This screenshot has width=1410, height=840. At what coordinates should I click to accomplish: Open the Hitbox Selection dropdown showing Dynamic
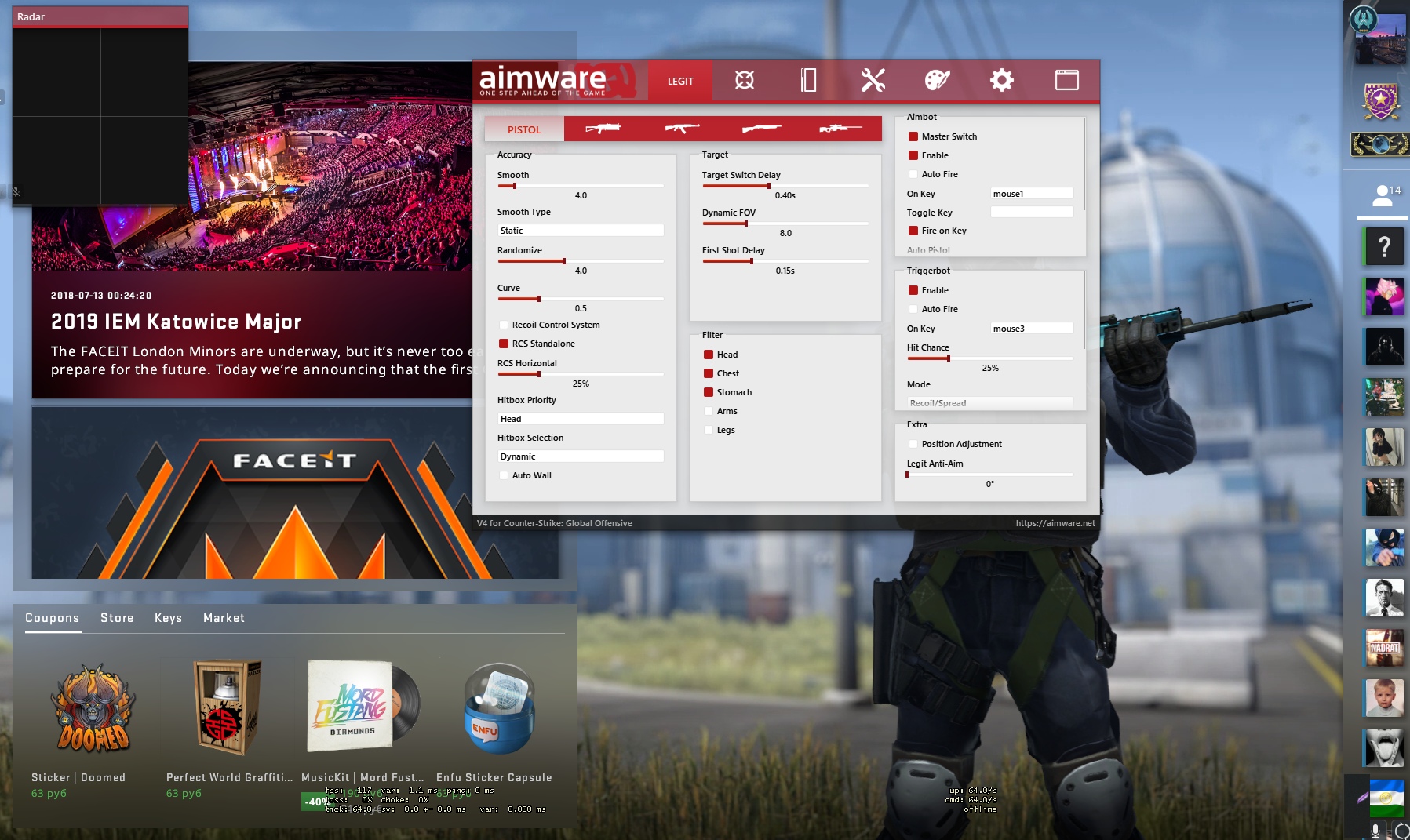pos(581,456)
